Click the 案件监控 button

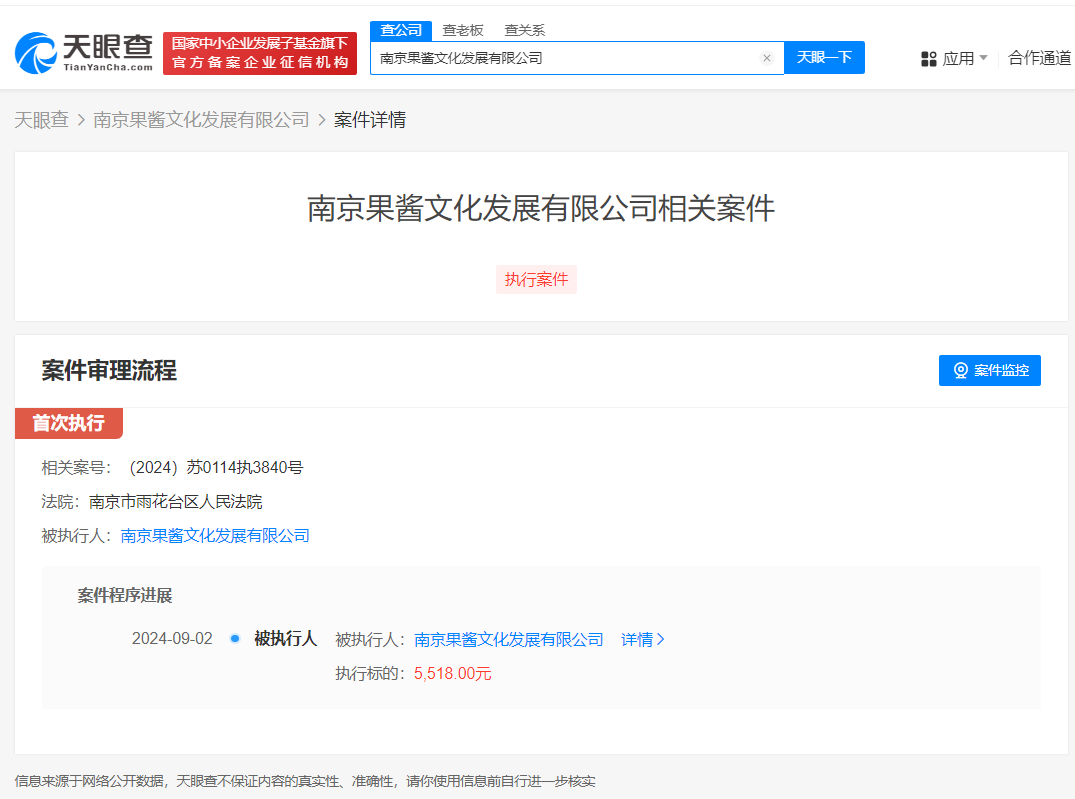click(x=989, y=371)
